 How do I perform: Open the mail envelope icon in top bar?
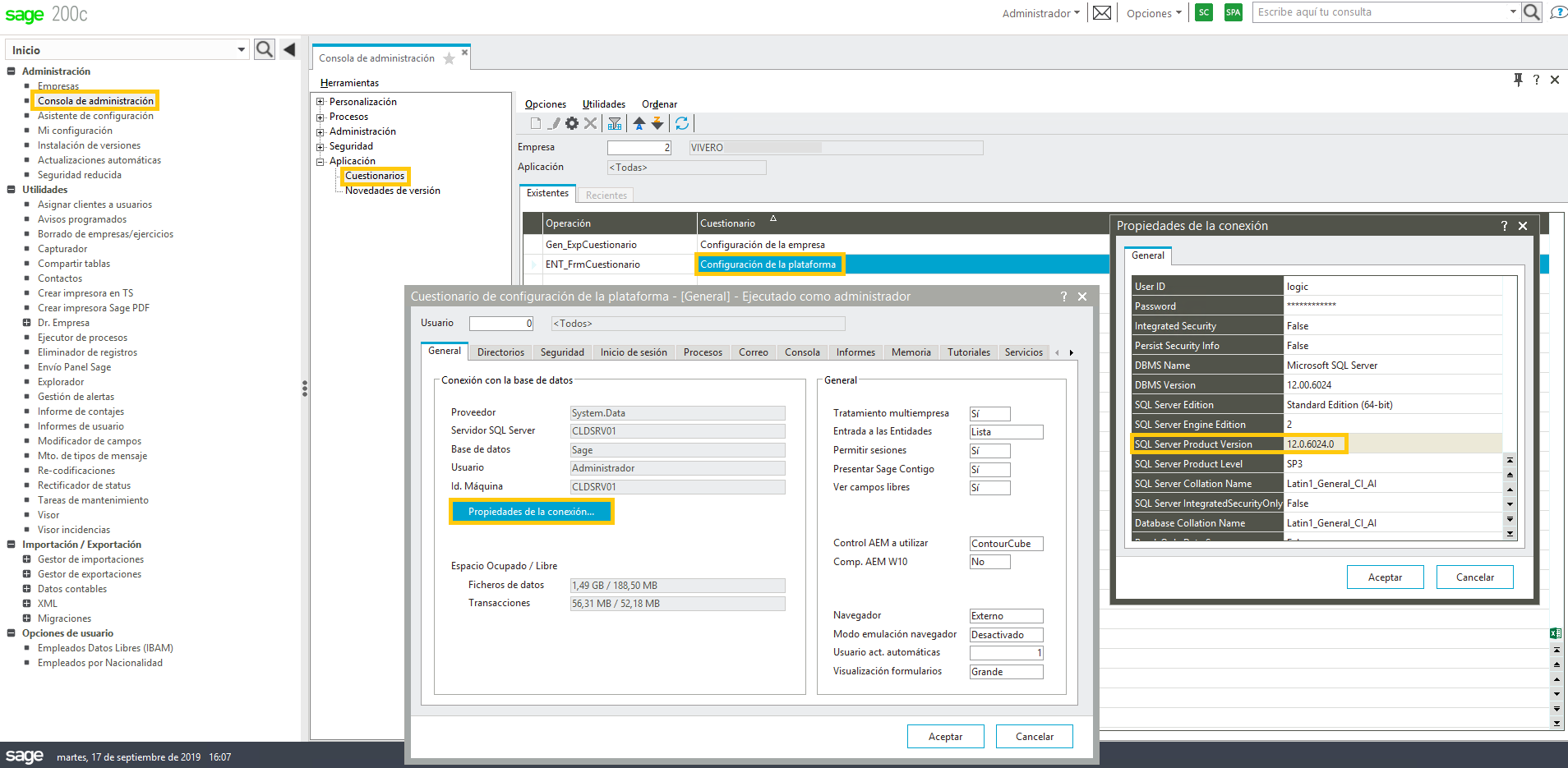click(1102, 12)
